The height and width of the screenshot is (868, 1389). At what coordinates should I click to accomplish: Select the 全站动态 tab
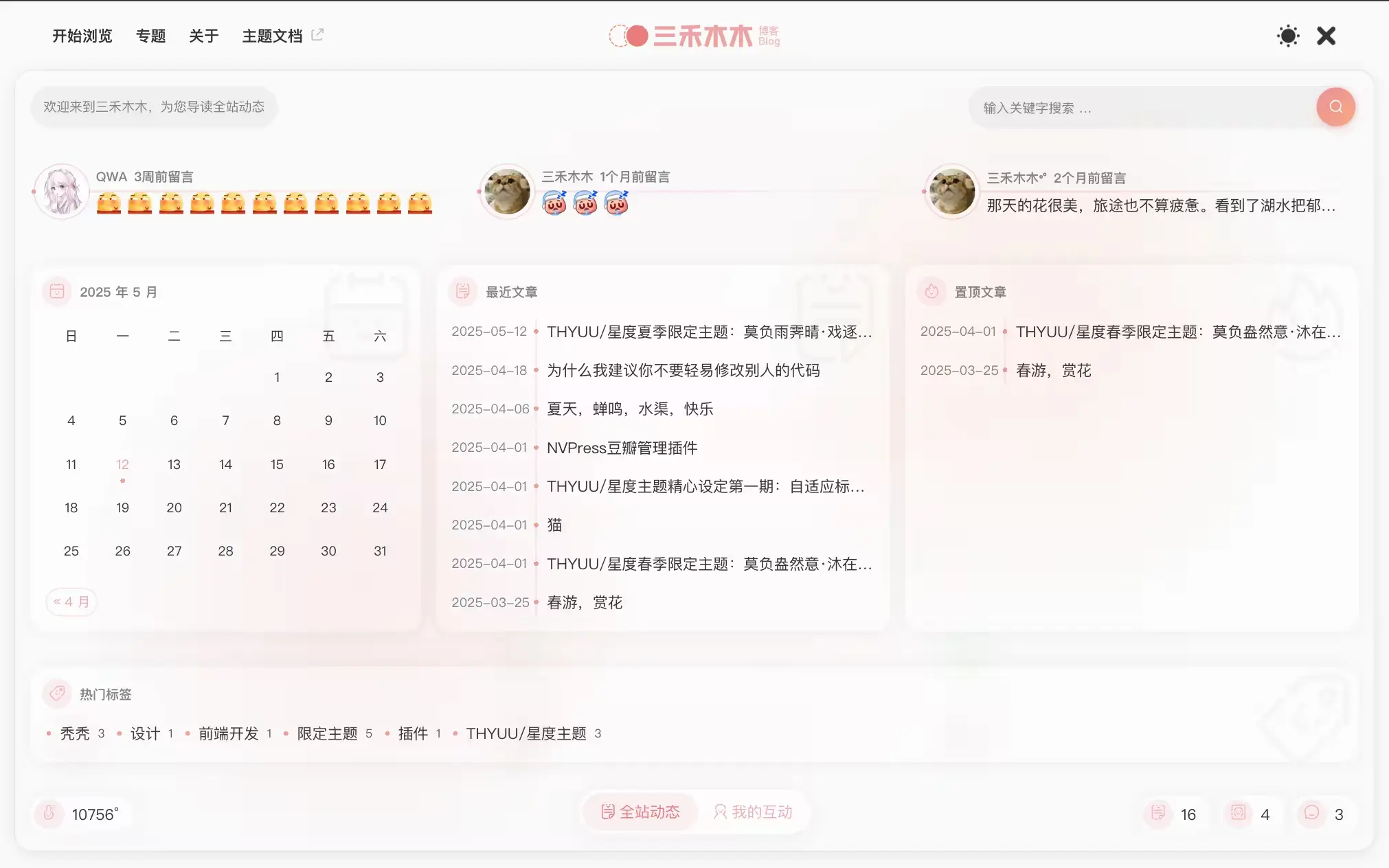(x=640, y=812)
